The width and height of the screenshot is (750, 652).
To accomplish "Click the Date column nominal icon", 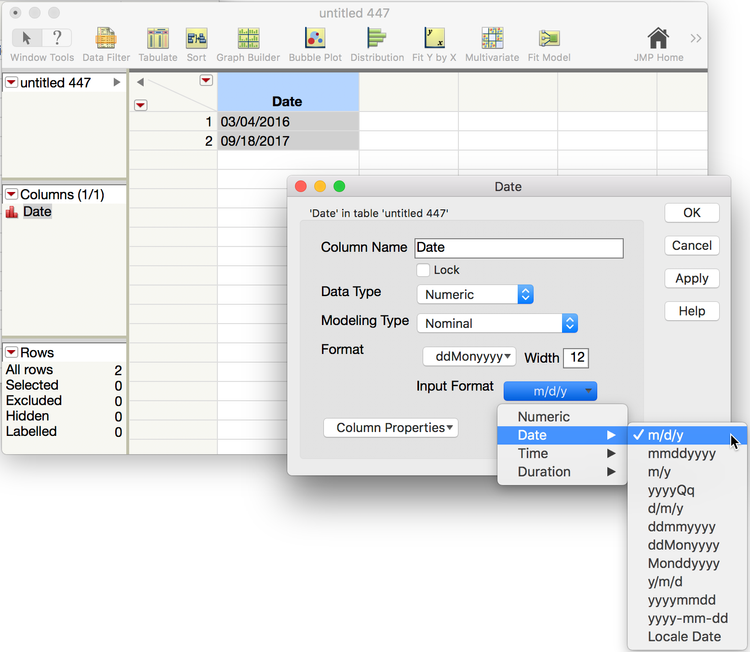I will click(11, 212).
